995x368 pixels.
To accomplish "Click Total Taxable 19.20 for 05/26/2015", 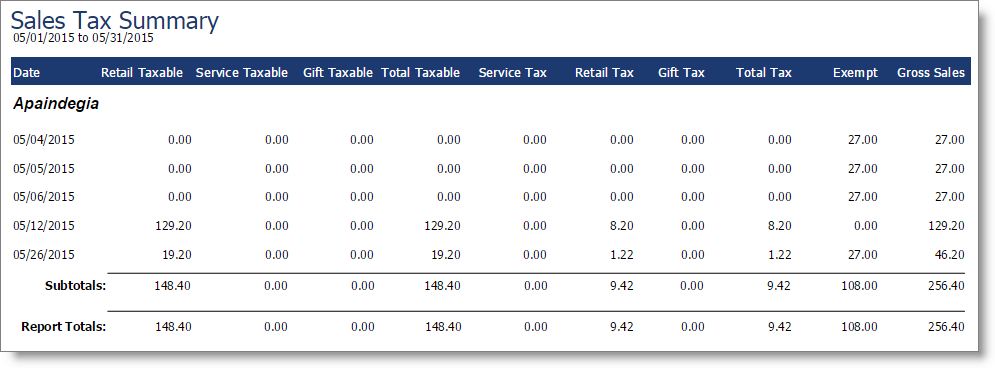I will [x=445, y=255].
